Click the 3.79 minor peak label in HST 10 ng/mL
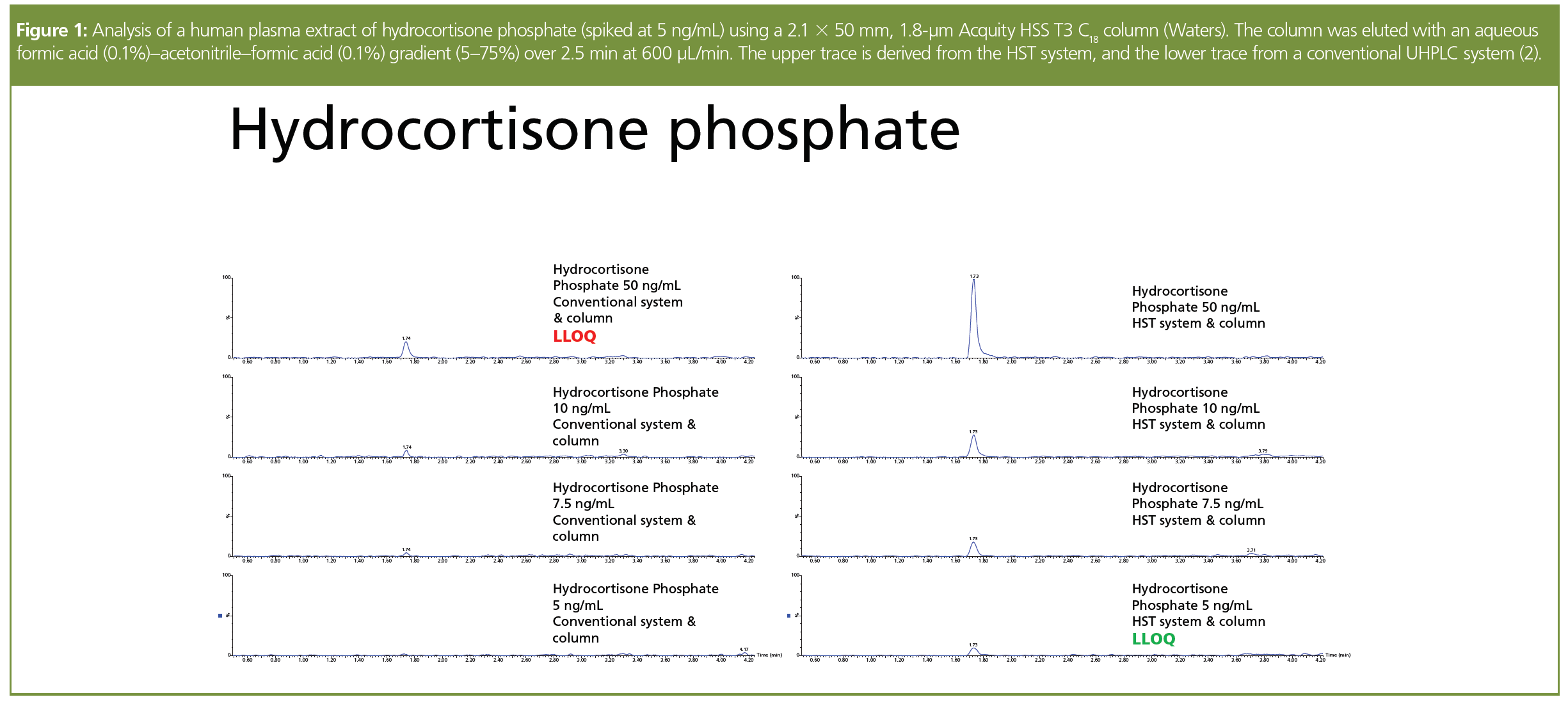The width and height of the screenshot is (1568, 704). pyautogui.click(x=1263, y=451)
